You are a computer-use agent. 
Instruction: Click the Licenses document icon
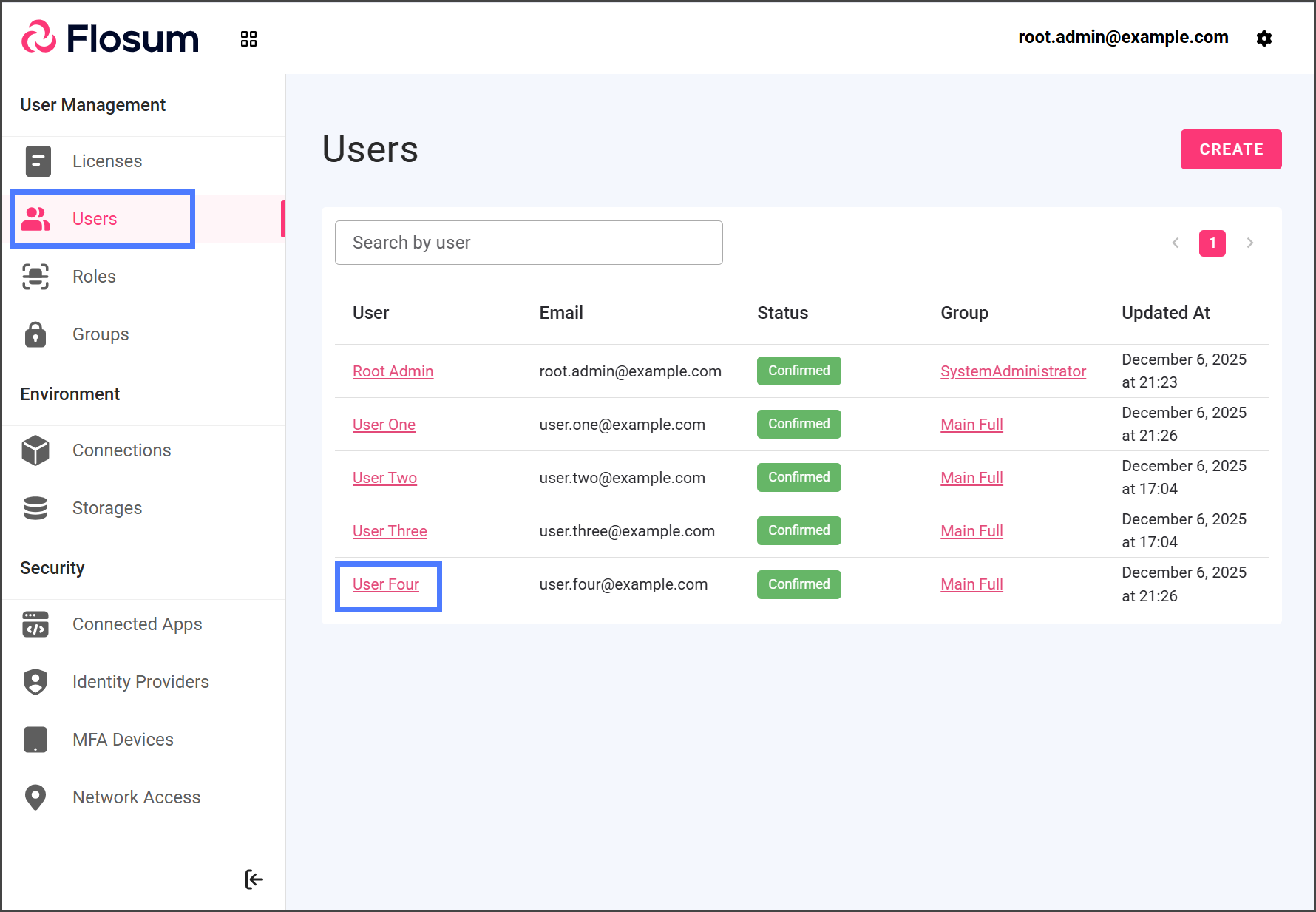point(38,161)
